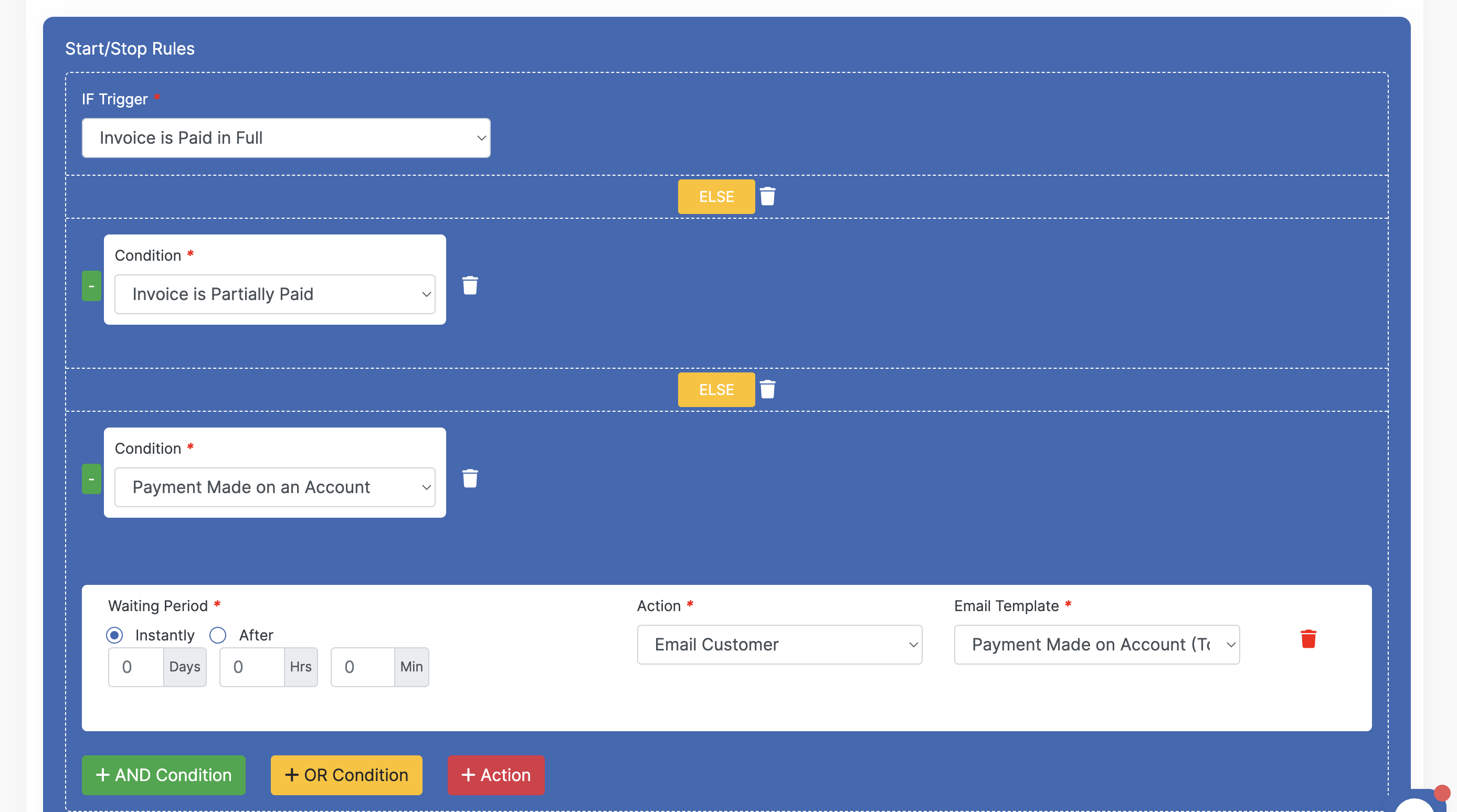The image size is (1457, 812).
Task: Collapse the Payment Made on Account condition group
Action: tap(91, 479)
